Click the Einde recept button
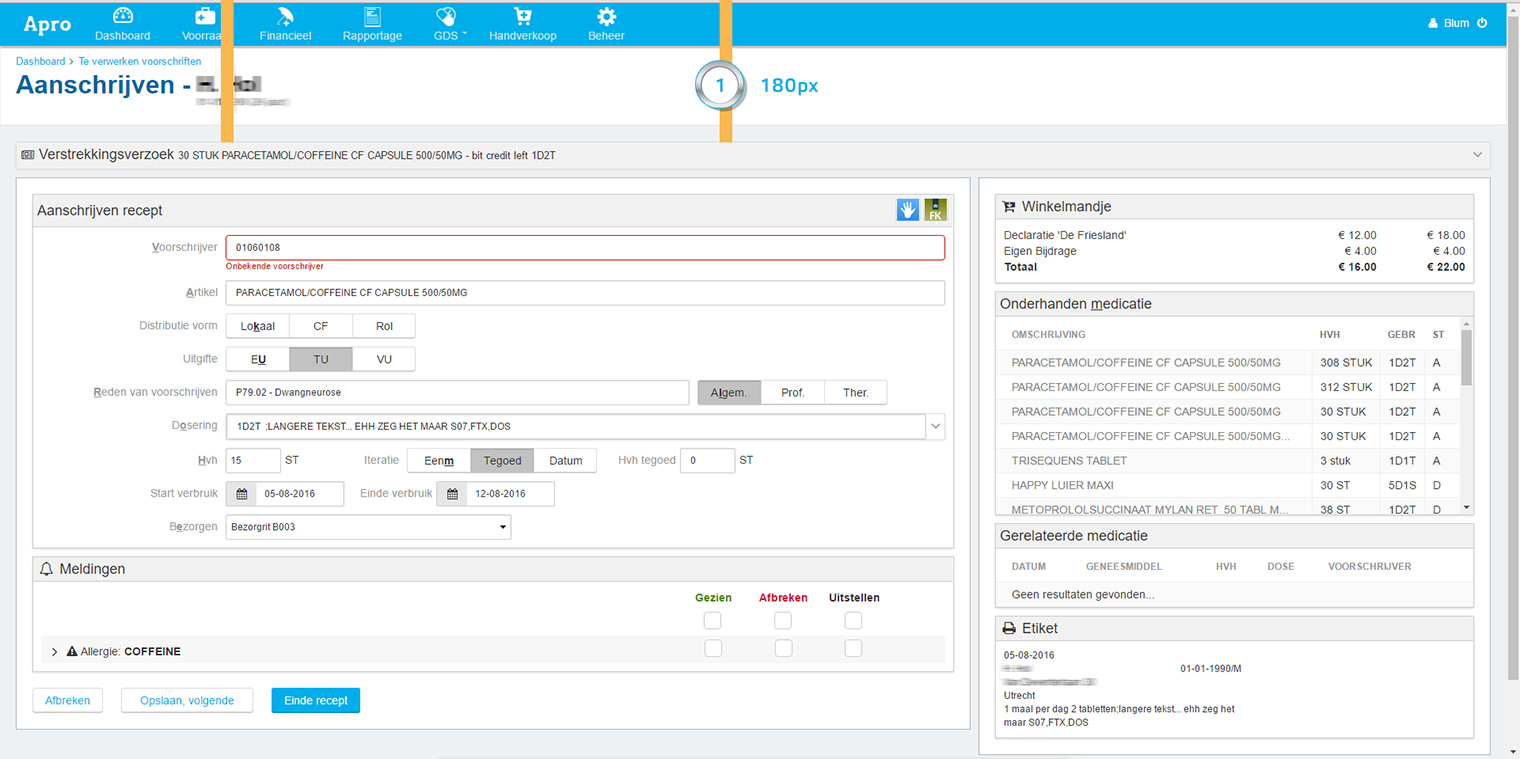 [x=315, y=701]
